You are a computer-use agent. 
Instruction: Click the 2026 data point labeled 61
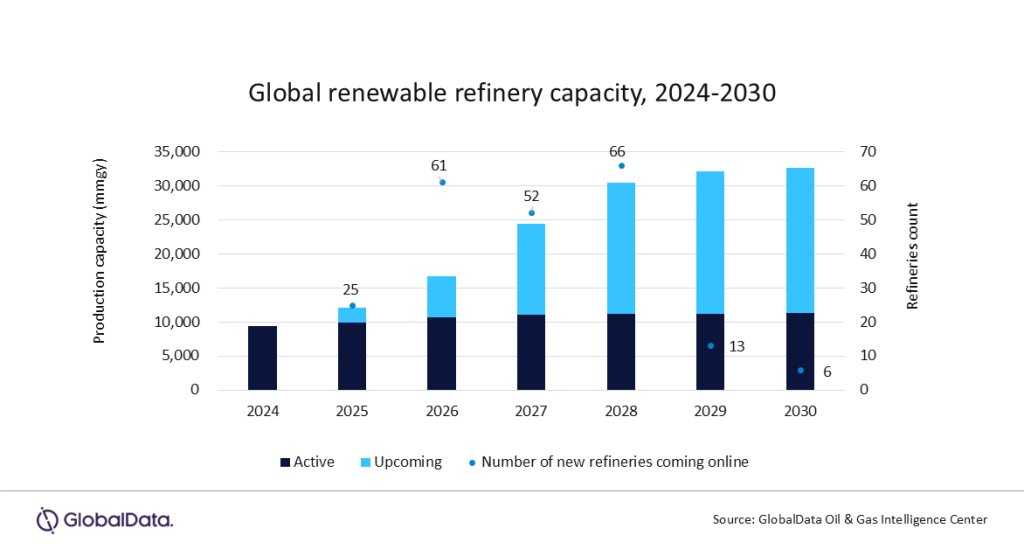tap(442, 182)
